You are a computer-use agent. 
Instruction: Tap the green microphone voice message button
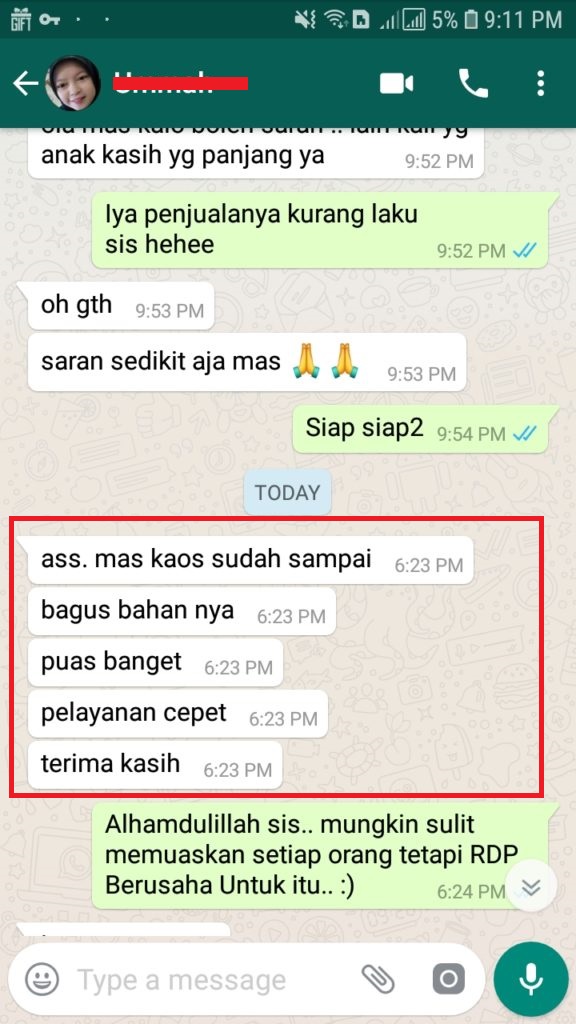(531, 979)
